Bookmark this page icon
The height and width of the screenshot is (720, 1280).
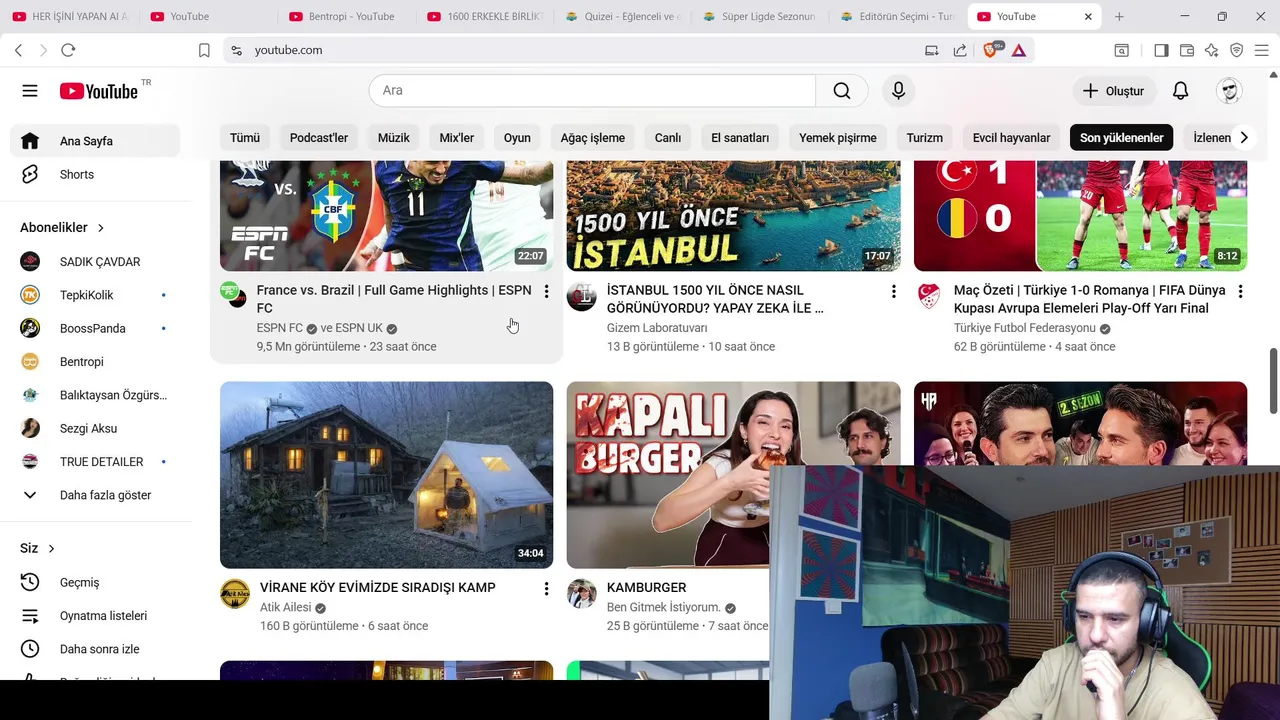tap(204, 50)
